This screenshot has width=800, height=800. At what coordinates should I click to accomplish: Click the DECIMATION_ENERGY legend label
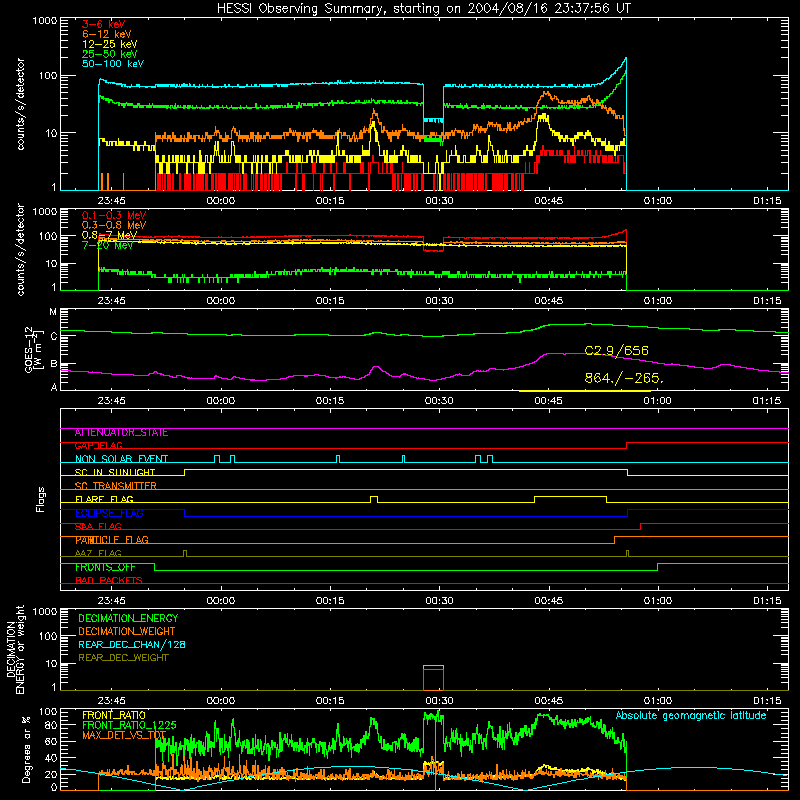point(128,618)
